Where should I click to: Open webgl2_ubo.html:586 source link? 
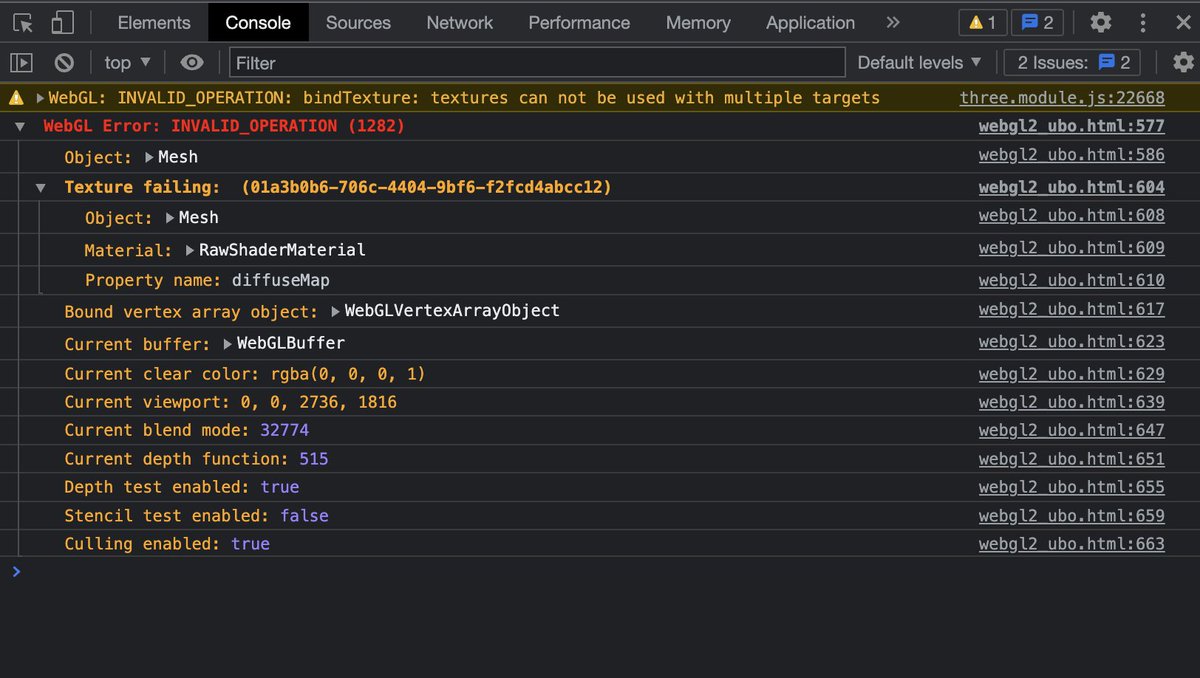coord(1072,155)
